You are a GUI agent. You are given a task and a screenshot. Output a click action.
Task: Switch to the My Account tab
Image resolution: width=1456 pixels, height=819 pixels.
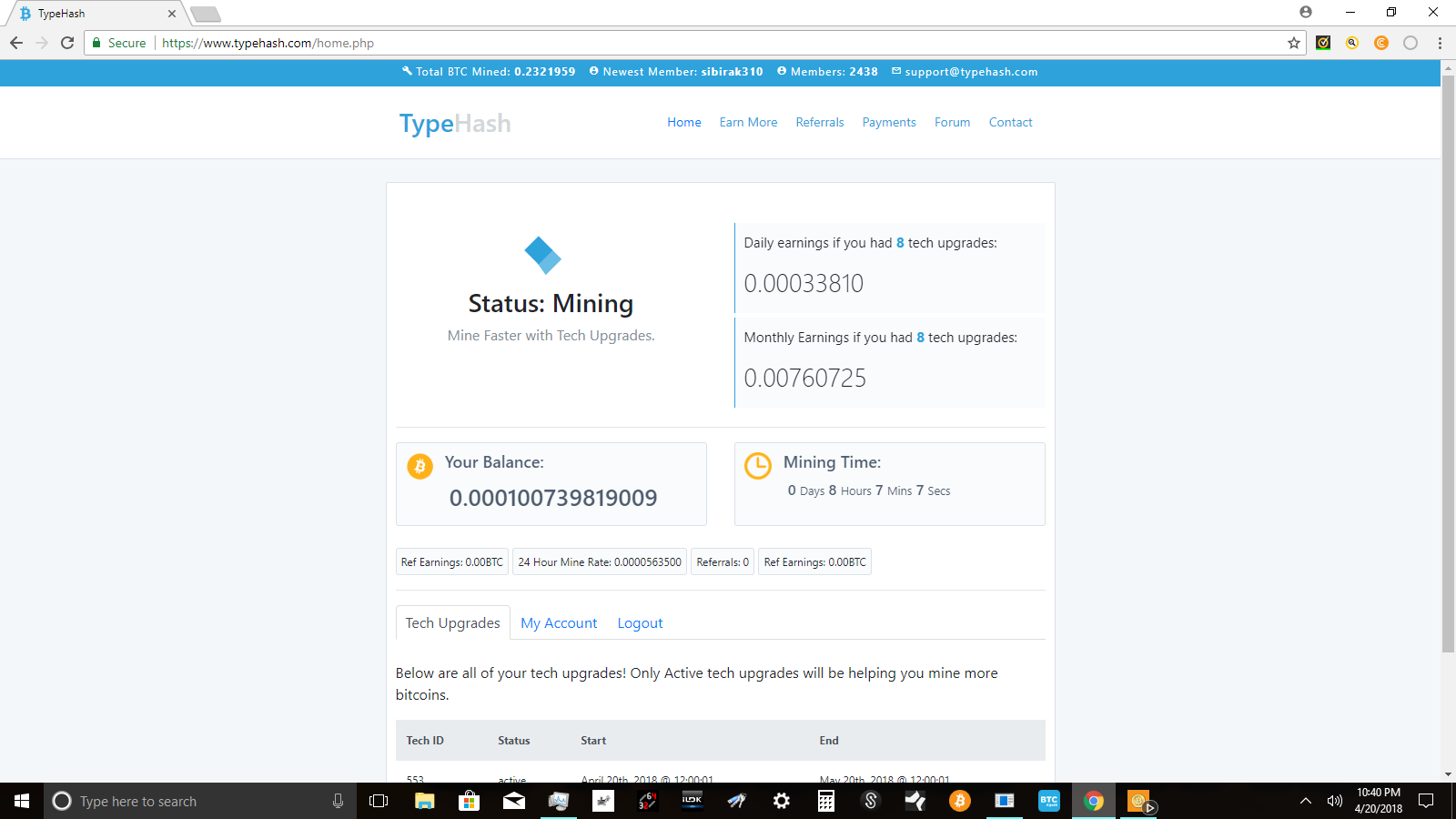tap(559, 623)
